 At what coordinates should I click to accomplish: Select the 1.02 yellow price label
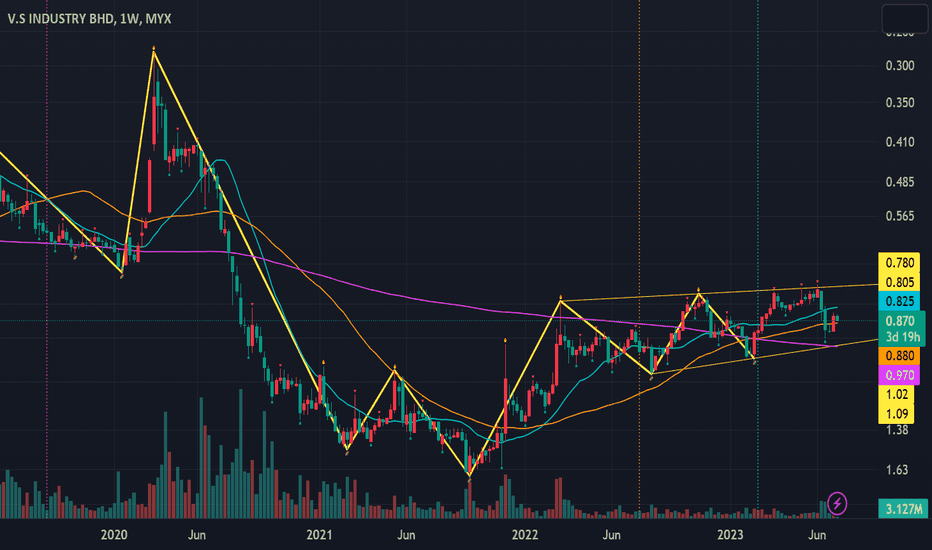click(896, 394)
